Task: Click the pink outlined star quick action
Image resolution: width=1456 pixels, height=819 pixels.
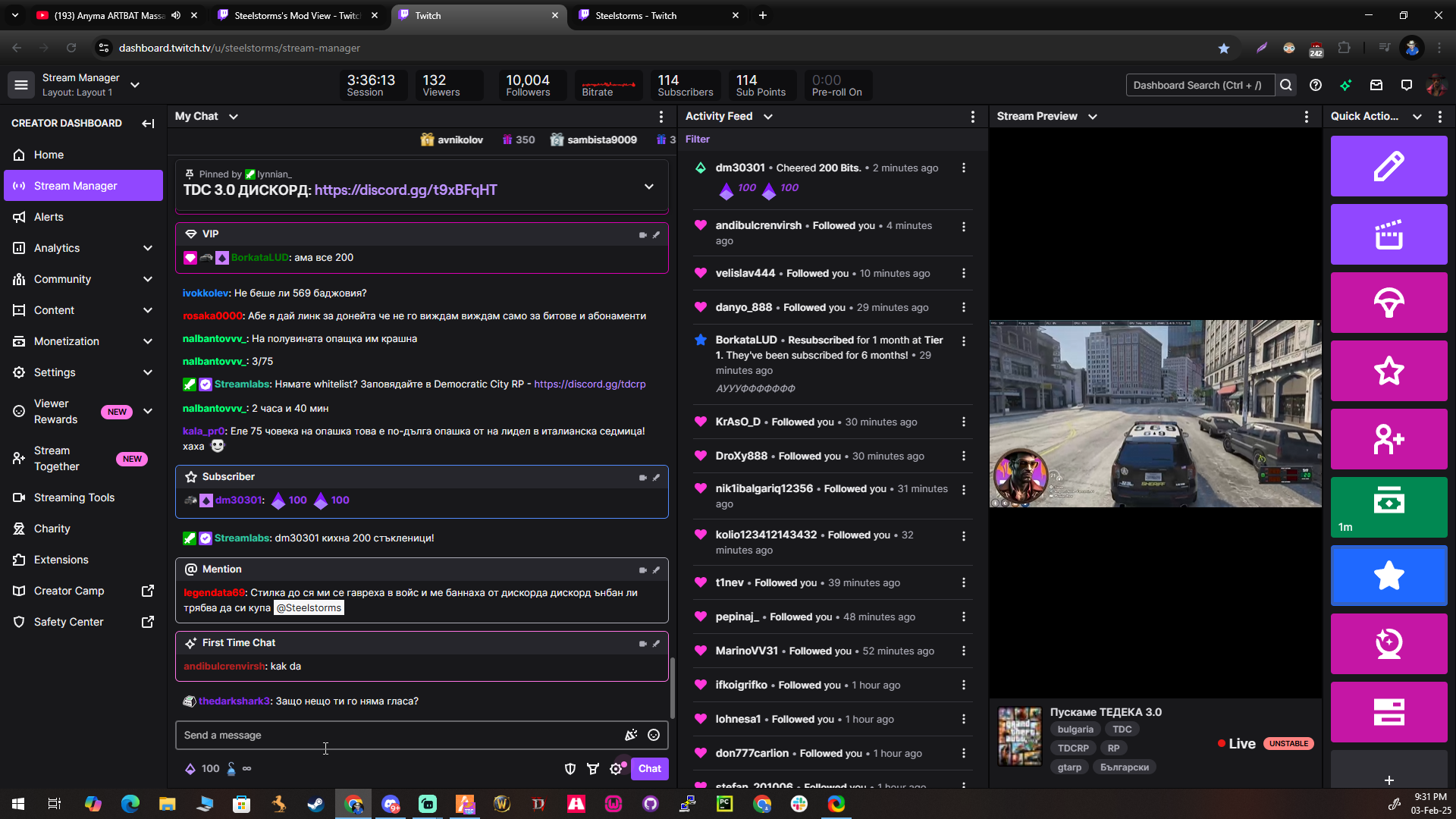Action: click(1389, 371)
